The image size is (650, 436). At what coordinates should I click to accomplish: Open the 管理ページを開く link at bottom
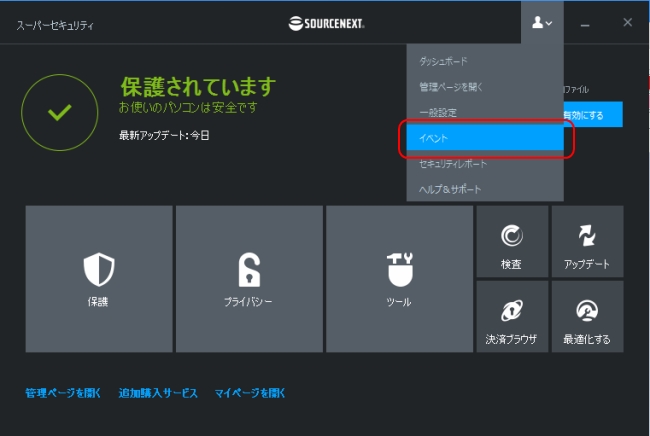tap(63, 392)
